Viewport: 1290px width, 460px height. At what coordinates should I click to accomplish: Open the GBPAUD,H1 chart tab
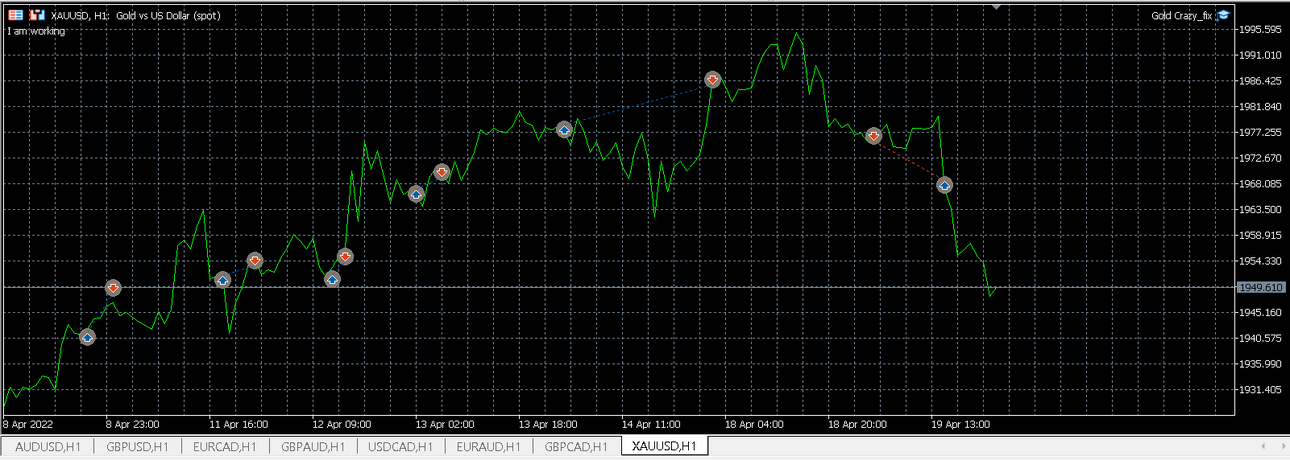click(x=313, y=446)
